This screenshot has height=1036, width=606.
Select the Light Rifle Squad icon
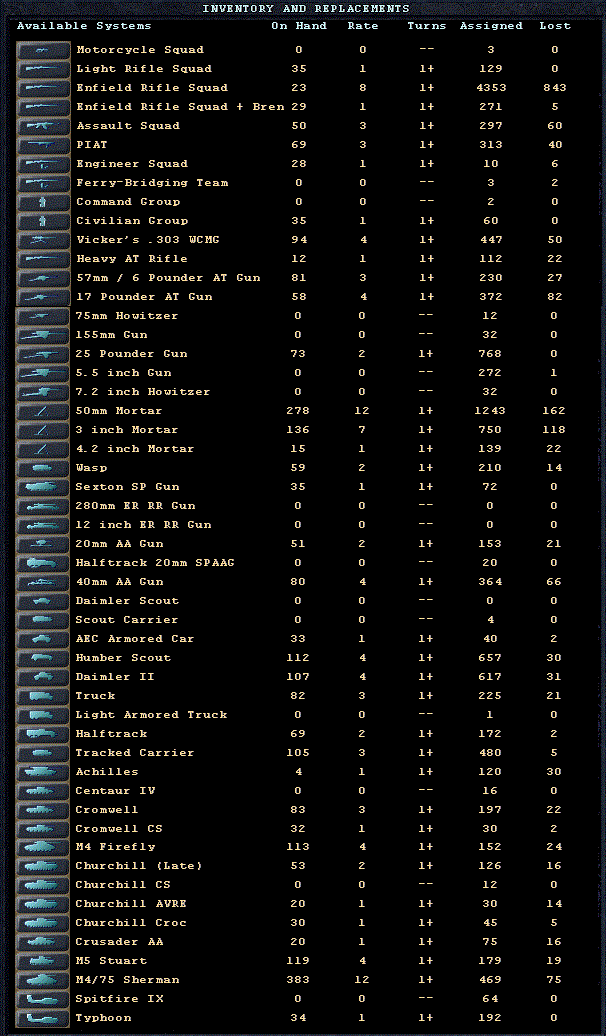pyautogui.click(x=43, y=69)
